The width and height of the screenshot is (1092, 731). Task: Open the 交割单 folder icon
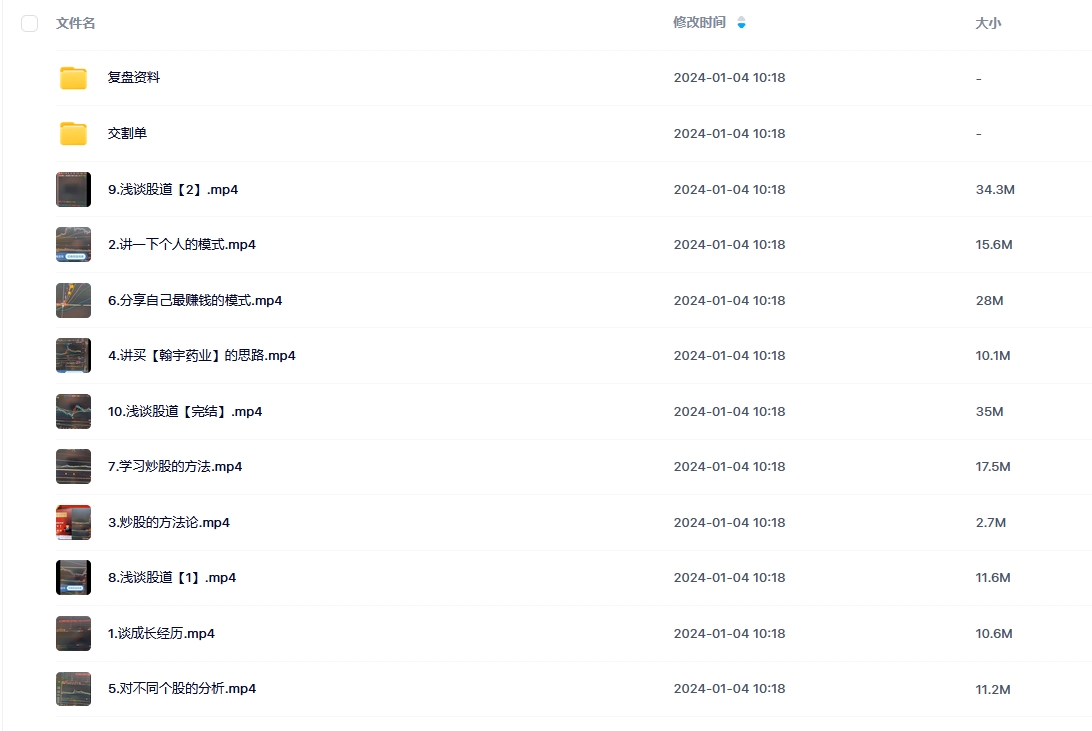point(73,133)
